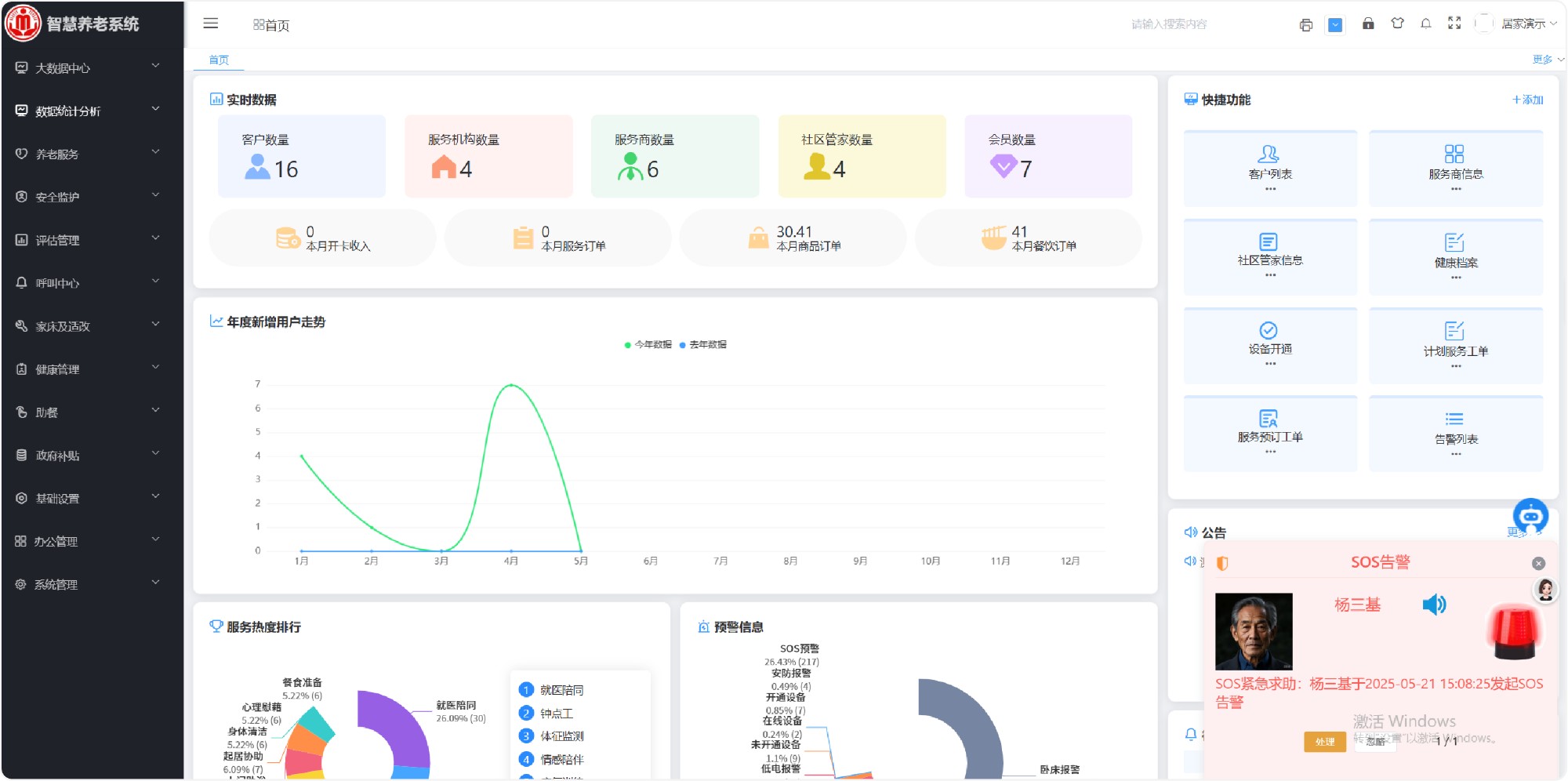This screenshot has height=781, width=1568.
Task: Click the 本月服务订单 clipboard icon
Action: [x=523, y=238]
